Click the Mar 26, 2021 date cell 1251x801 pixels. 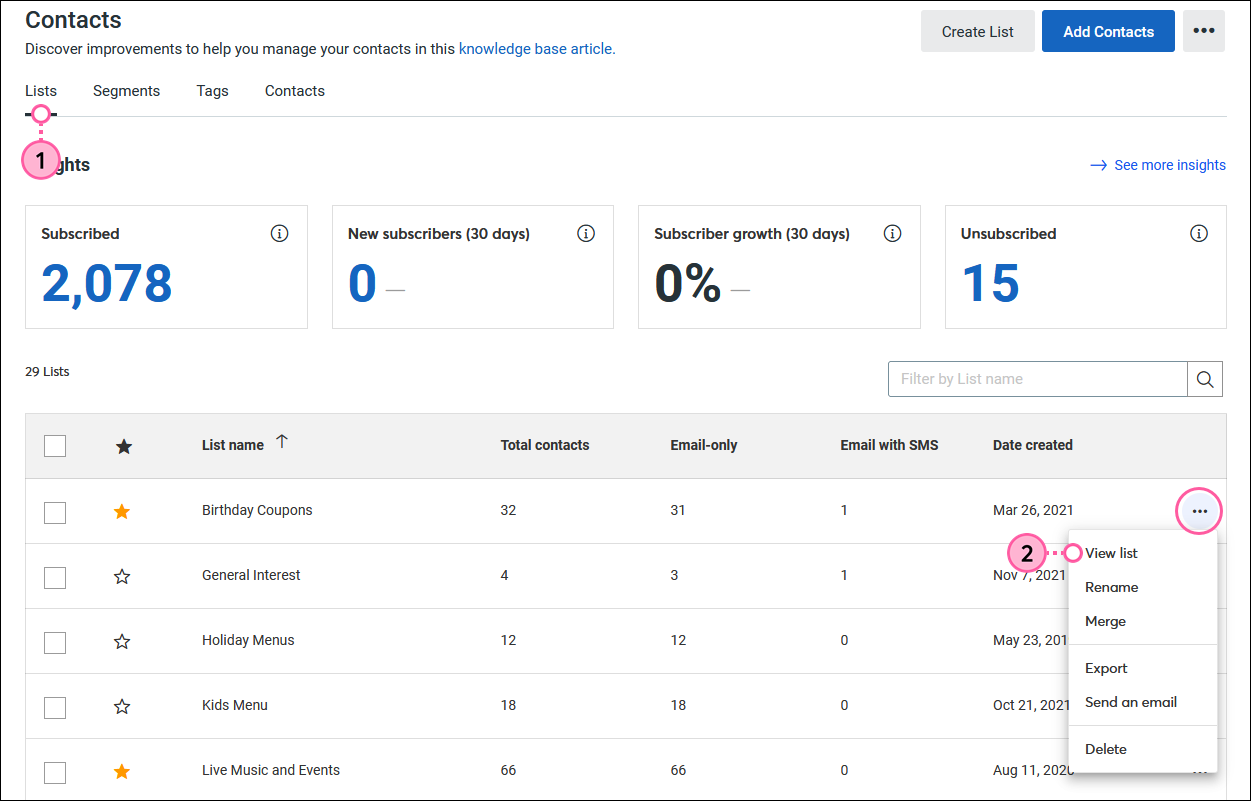pos(1033,510)
